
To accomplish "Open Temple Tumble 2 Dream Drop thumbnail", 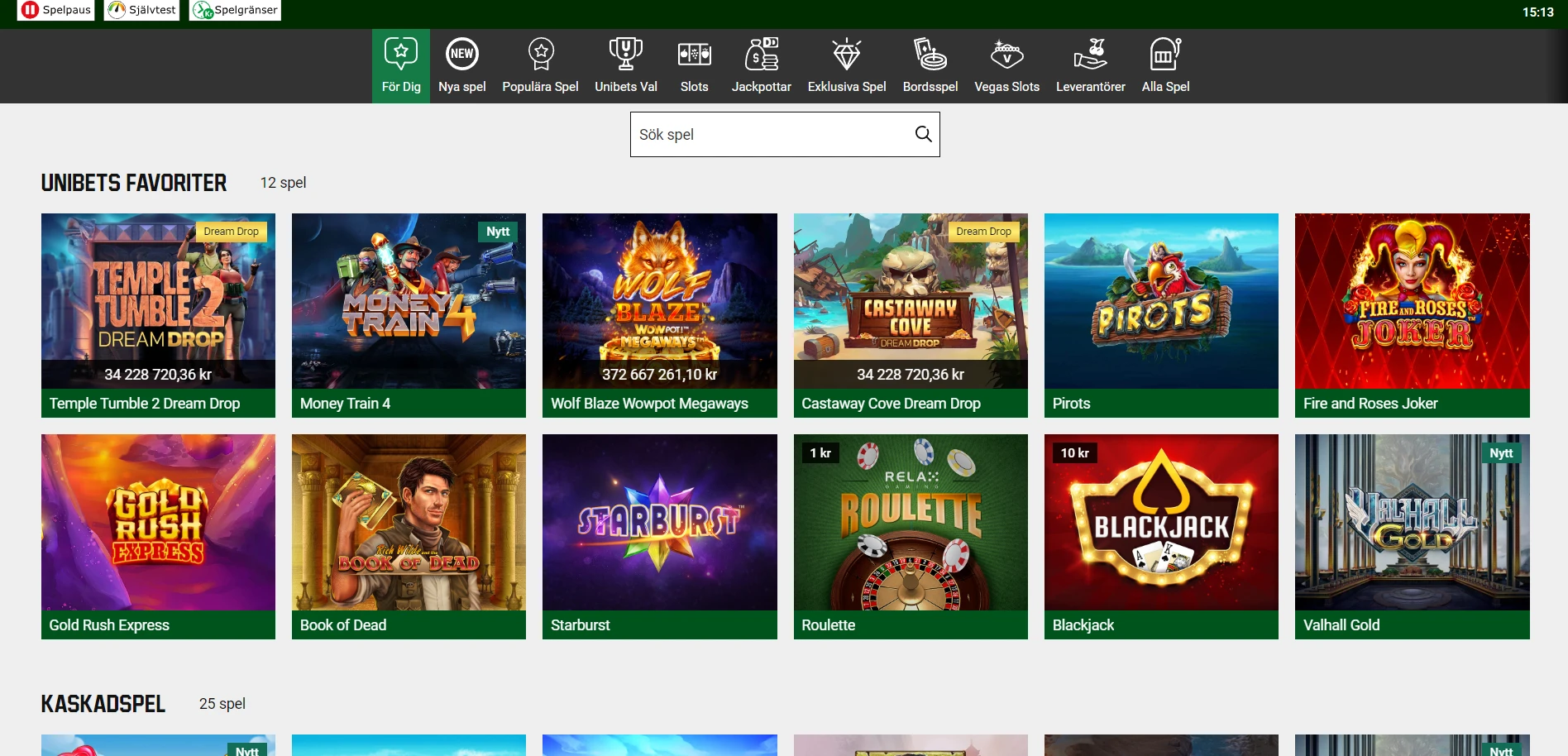I will click(x=158, y=301).
